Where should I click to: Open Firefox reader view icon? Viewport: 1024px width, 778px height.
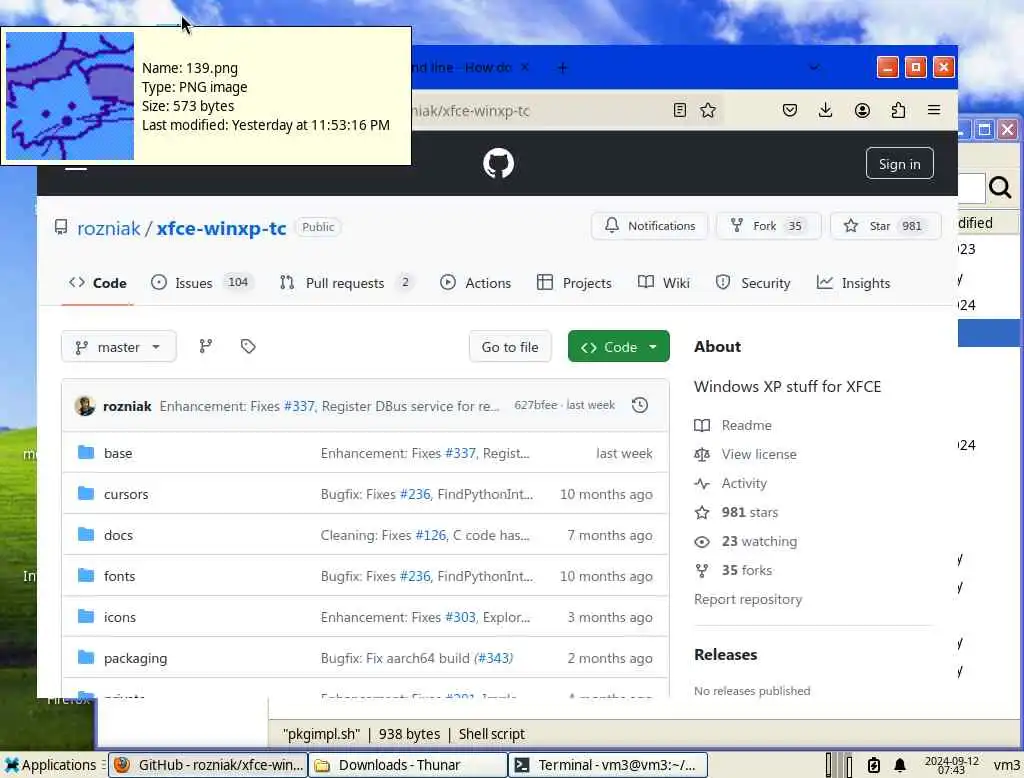pos(680,110)
